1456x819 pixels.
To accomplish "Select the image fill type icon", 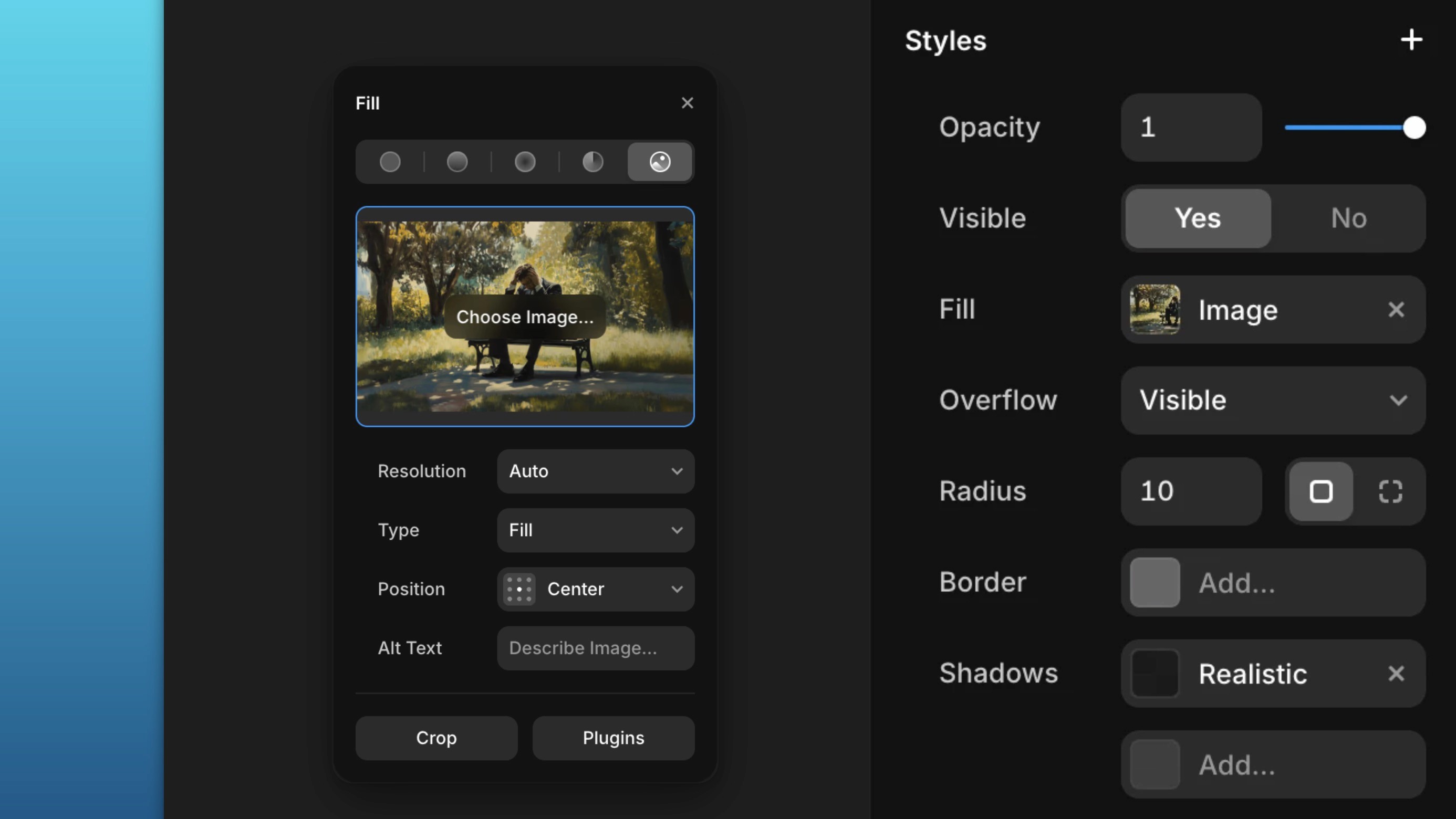I will click(660, 162).
